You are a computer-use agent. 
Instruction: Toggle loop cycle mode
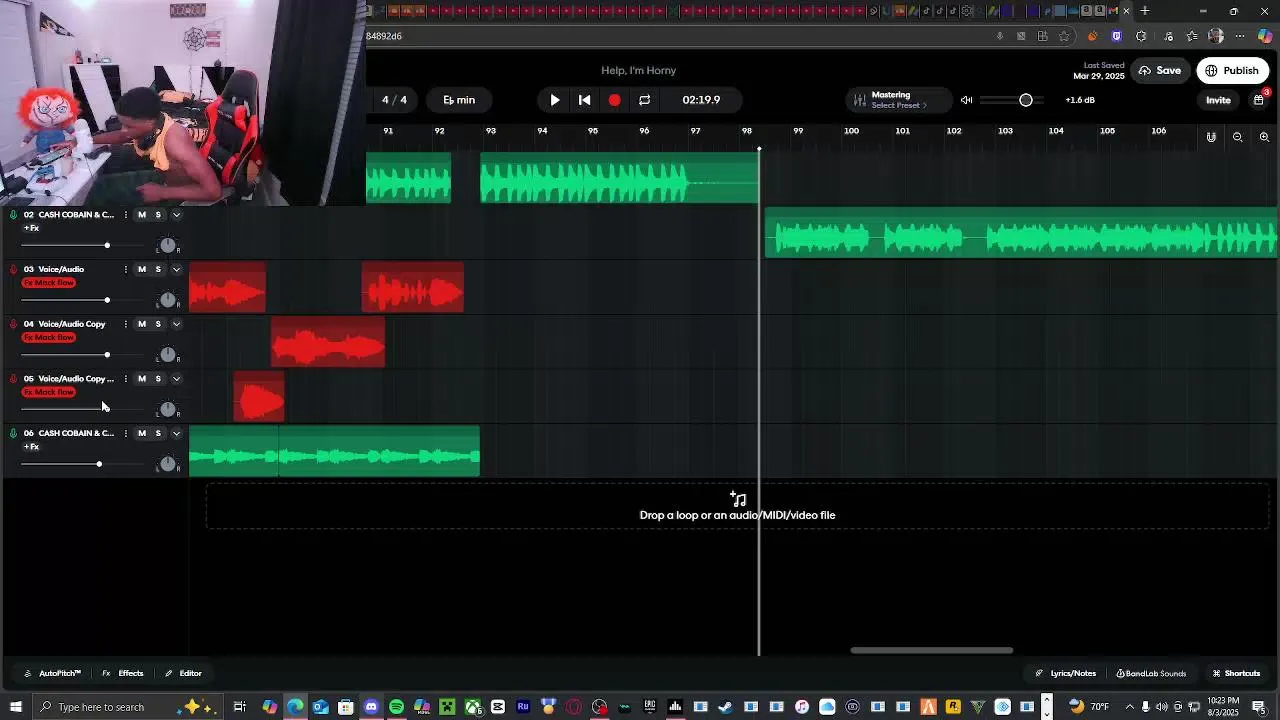(x=644, y=100)
